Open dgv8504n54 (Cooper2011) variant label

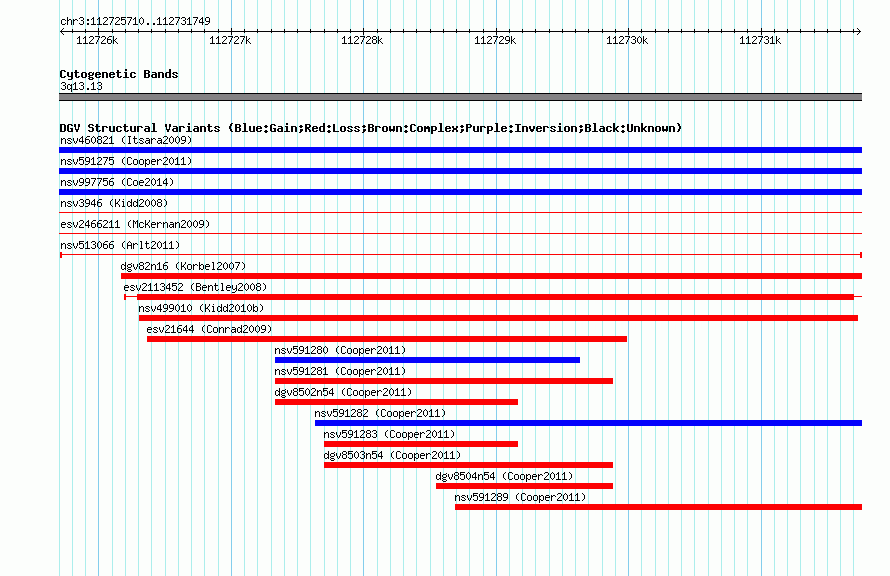[505, 476]
